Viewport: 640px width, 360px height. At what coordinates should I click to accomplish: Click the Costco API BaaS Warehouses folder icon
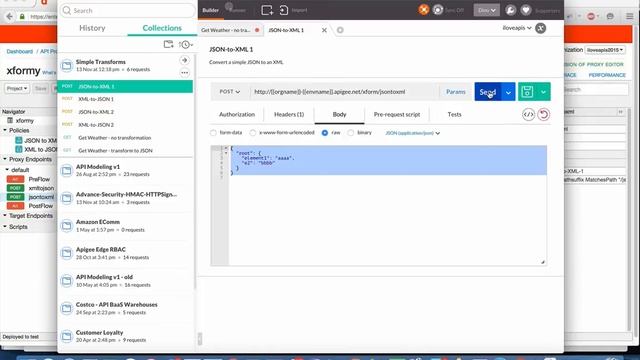point(67,308)
